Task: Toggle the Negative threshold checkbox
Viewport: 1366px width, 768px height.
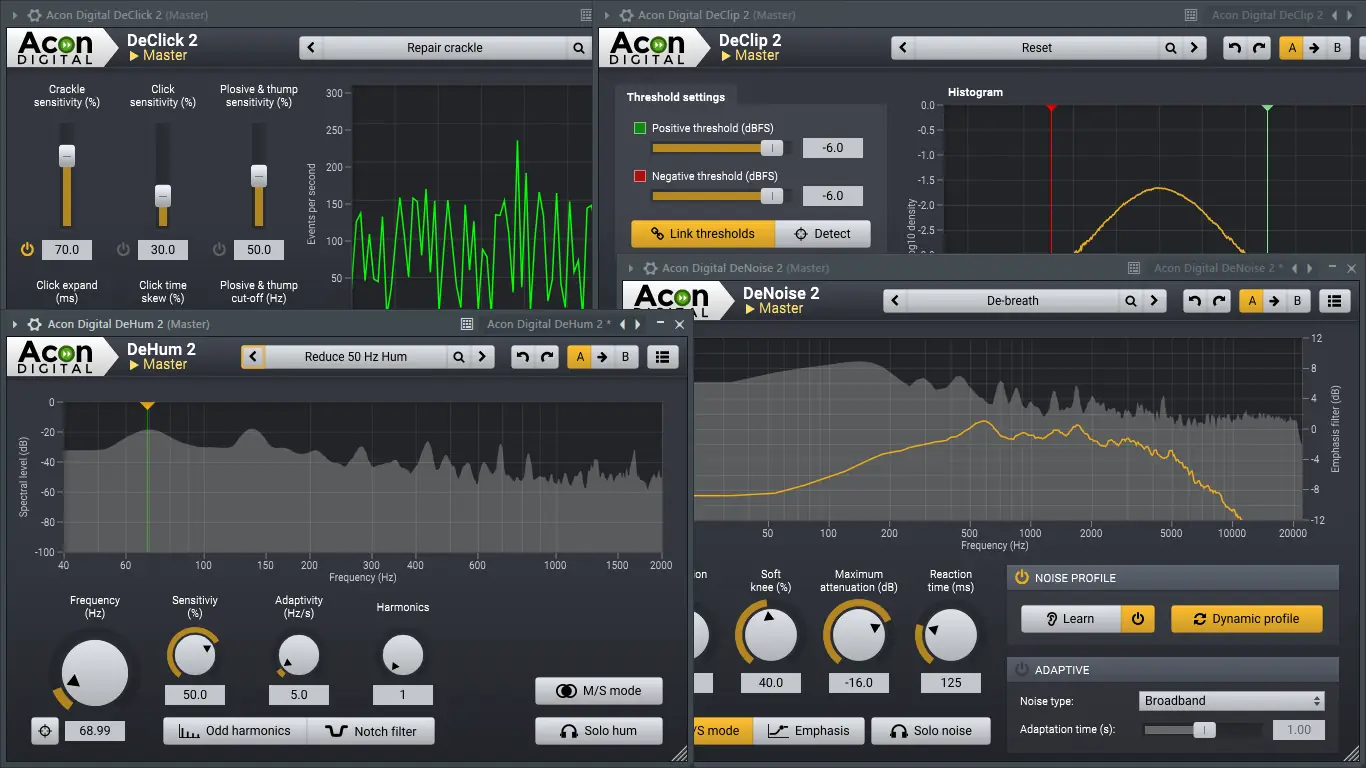Action: (640, 176)
